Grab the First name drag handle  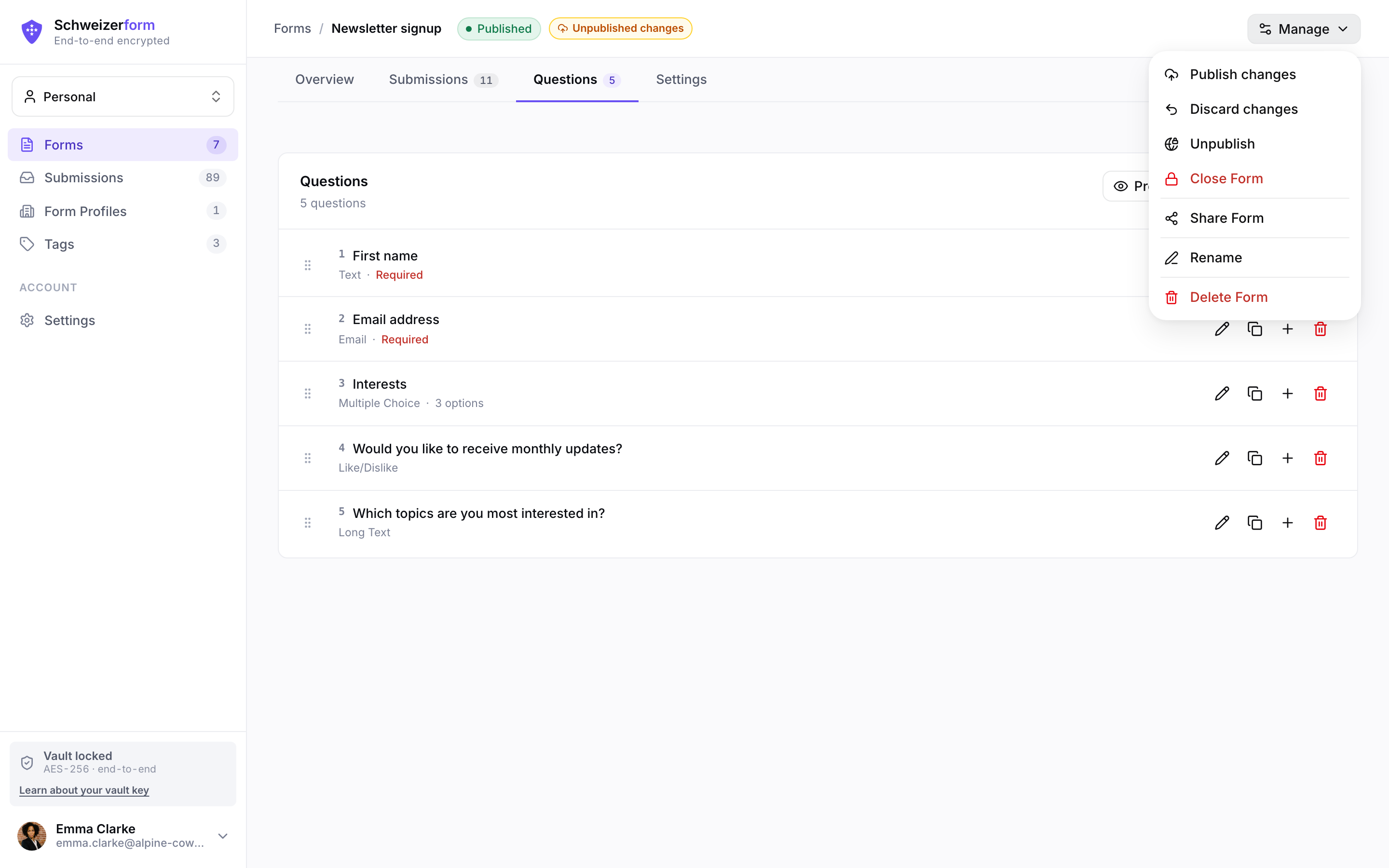[308, 265]
